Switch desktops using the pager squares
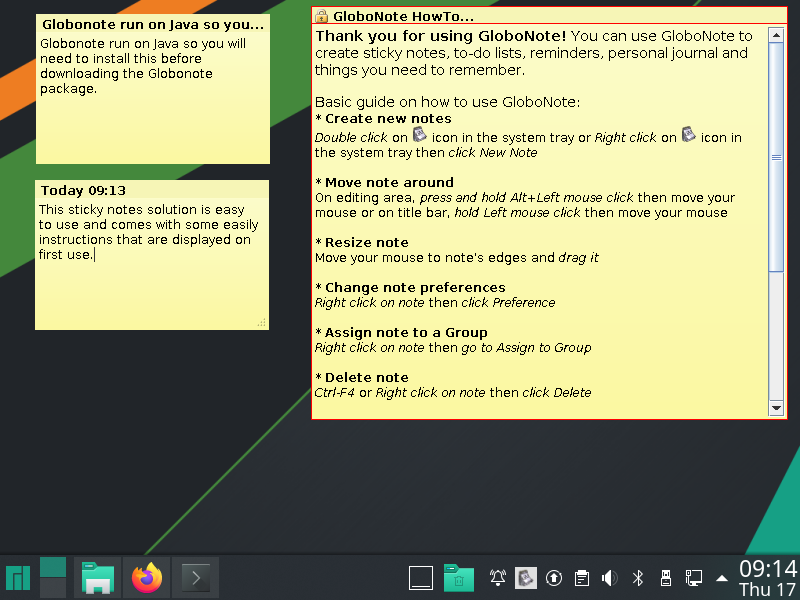 pos(52,578)
